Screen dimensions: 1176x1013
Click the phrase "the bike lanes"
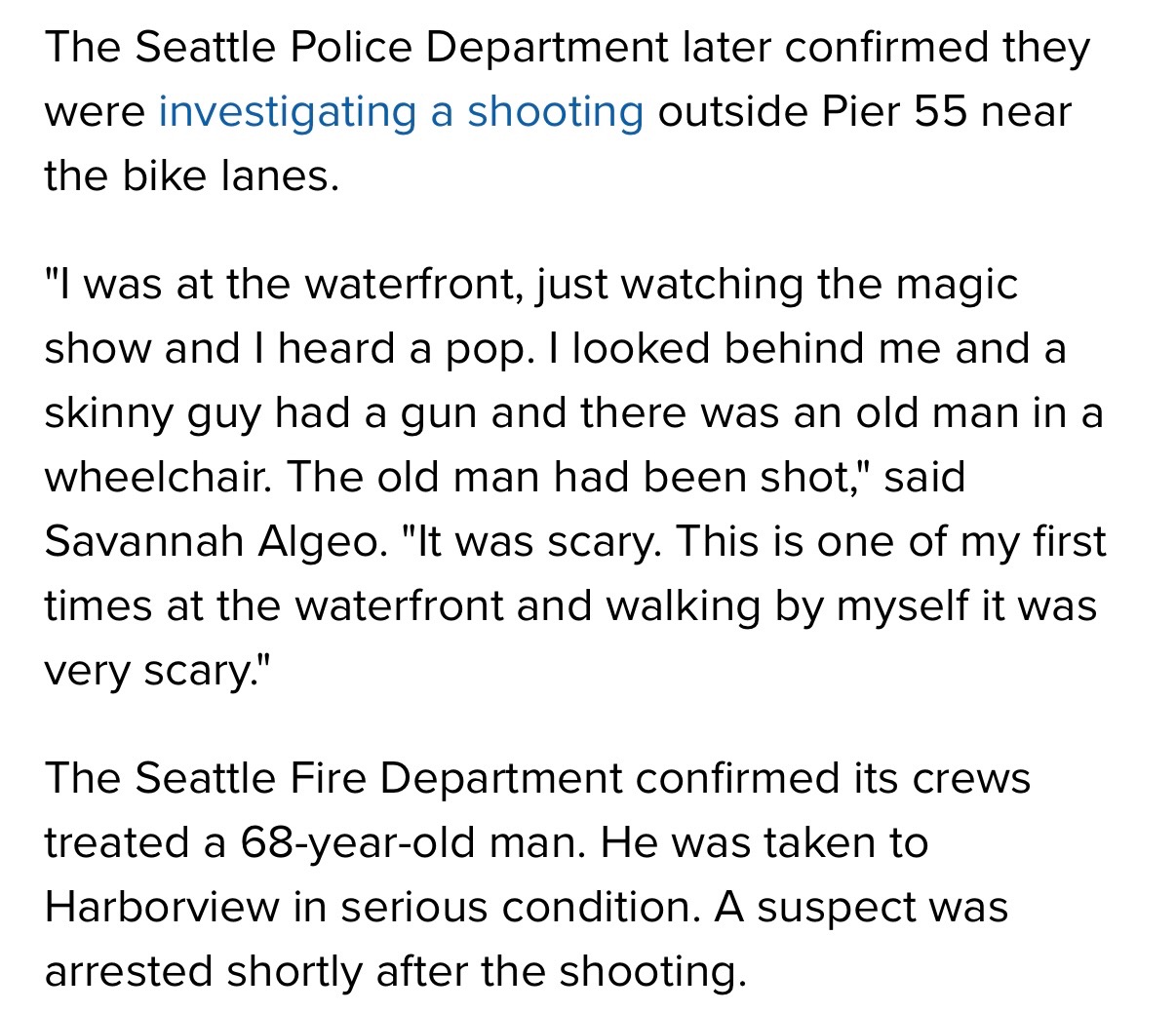click(x=190, y=175)
